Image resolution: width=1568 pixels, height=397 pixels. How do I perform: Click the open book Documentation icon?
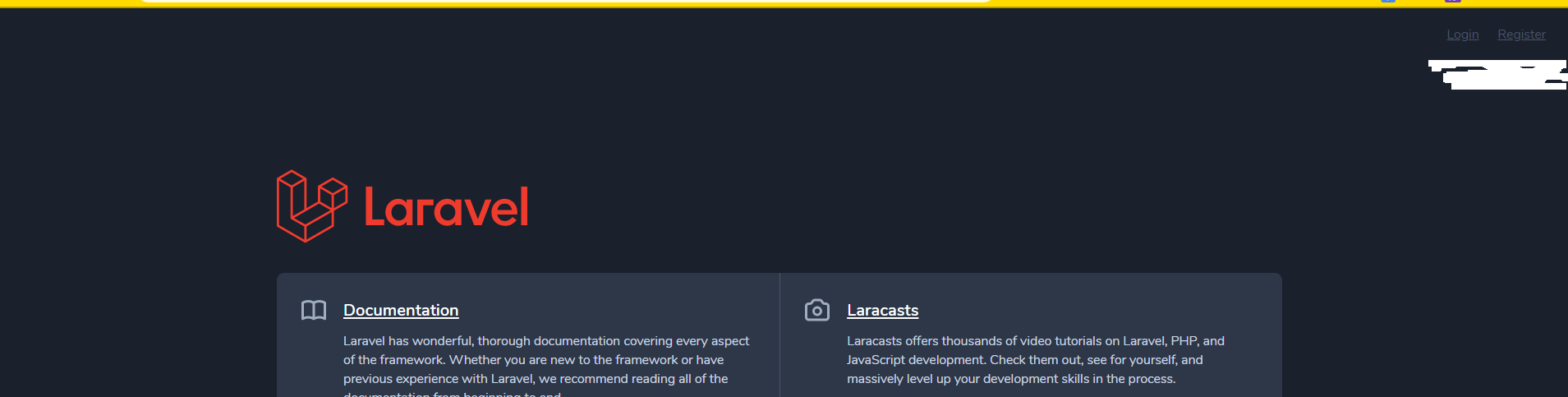(x=314, y=310)
